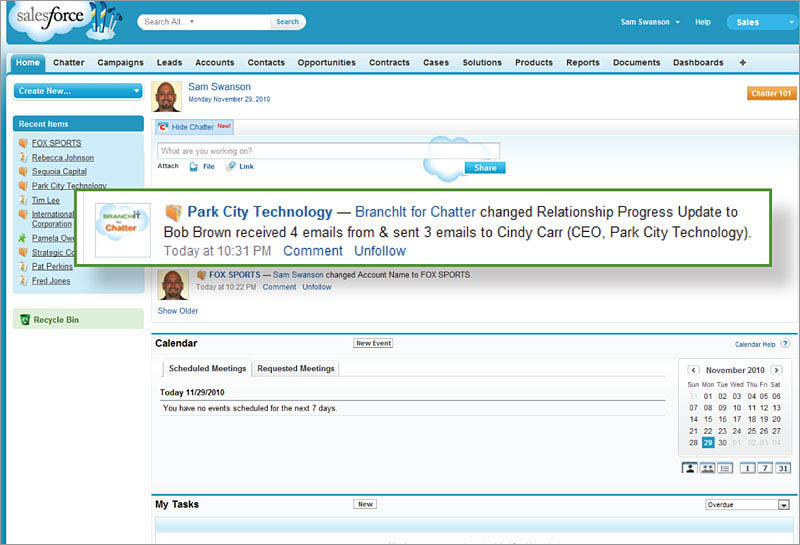
Task: Switch to Requested Meetings tab
Action: coord(296,368)
